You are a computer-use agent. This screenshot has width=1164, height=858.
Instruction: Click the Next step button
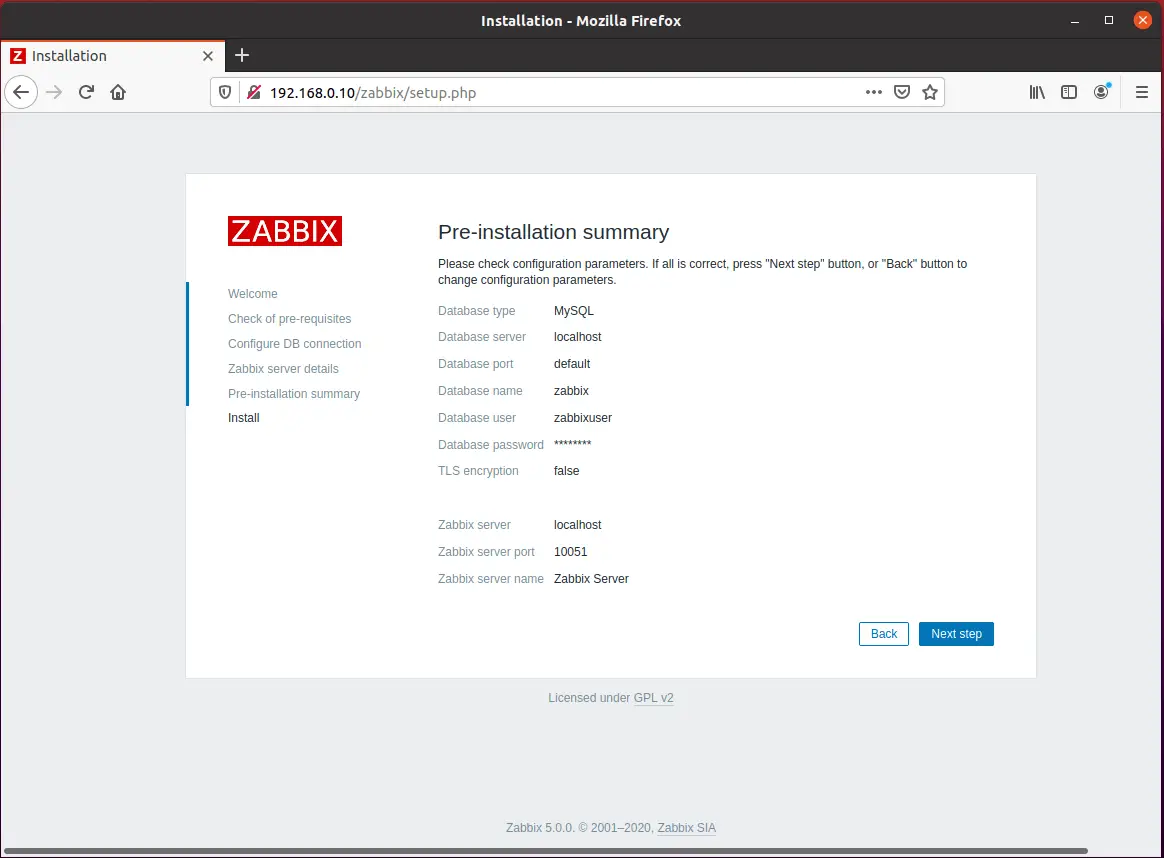click(956, 634)
